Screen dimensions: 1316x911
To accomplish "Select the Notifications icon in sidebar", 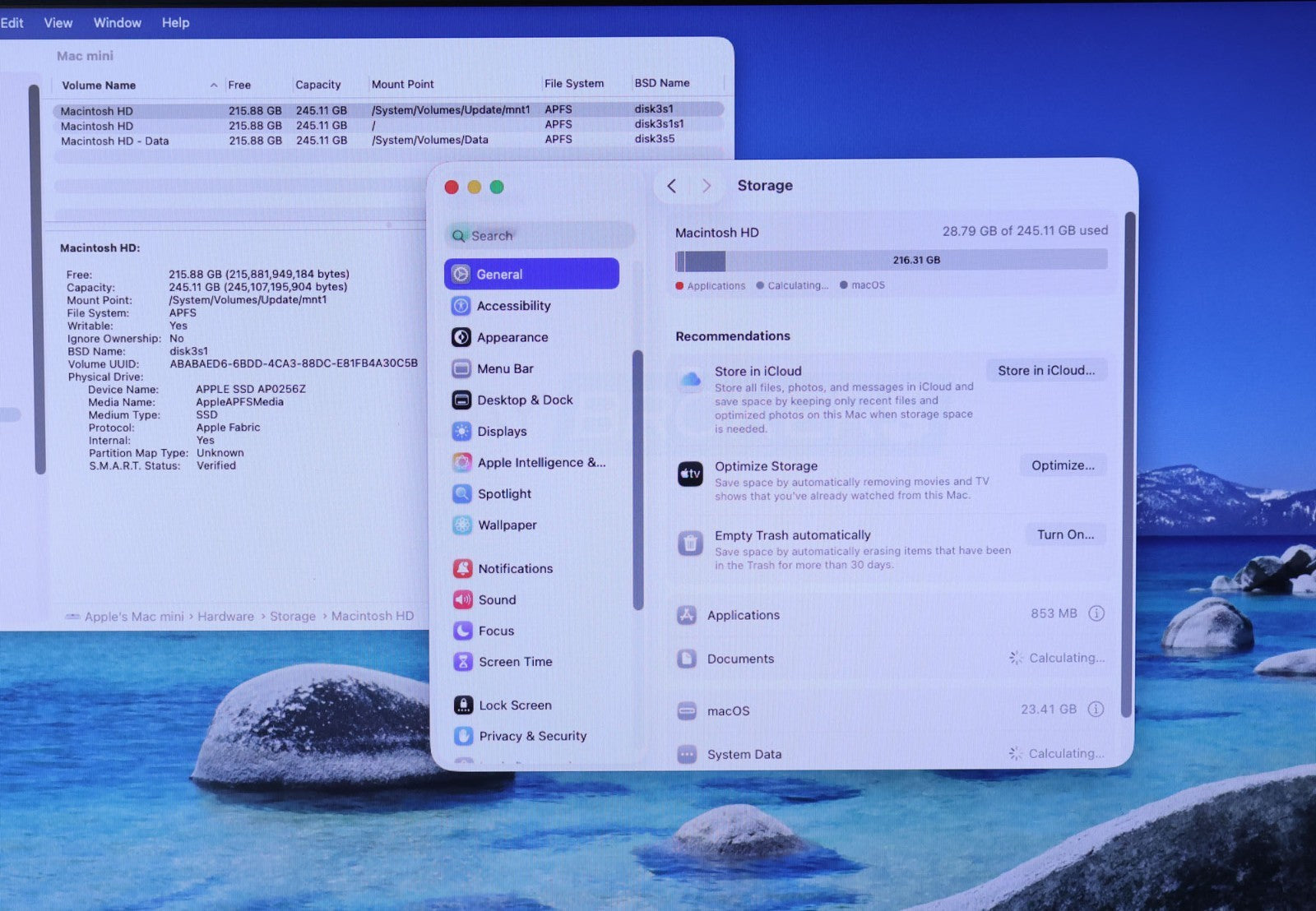I will click(462, 569).
